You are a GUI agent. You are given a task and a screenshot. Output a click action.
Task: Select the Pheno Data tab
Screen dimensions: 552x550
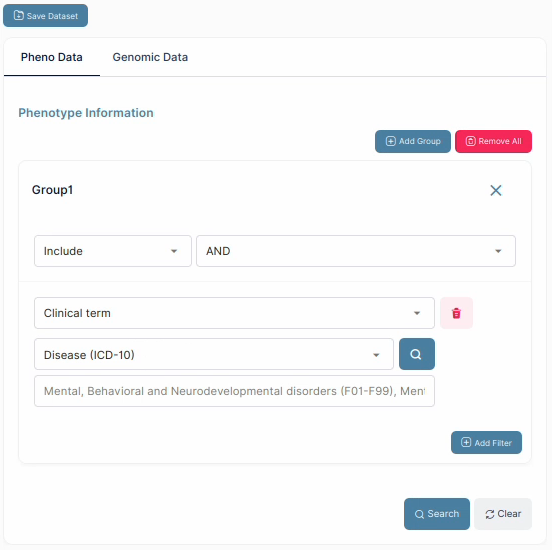[x=52, y=57]
